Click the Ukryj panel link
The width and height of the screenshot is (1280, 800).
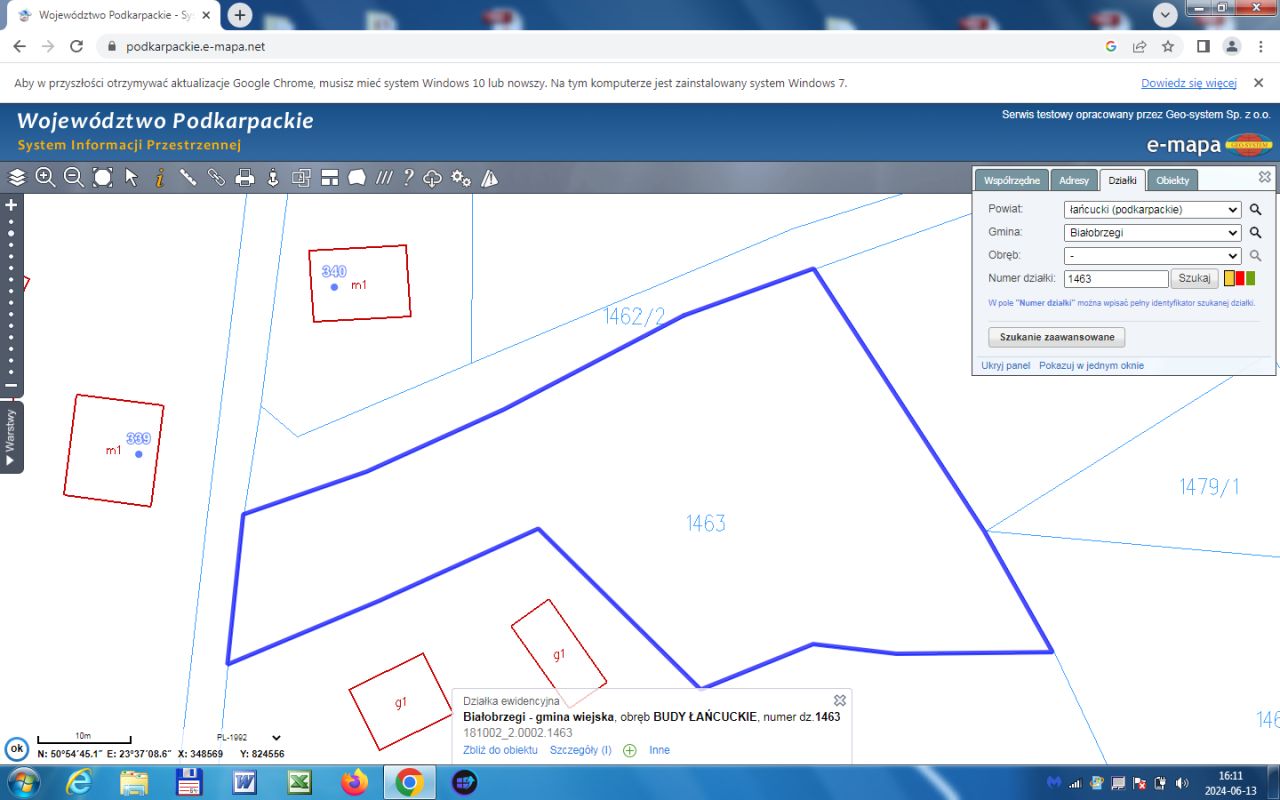[x=1006, y=366]
